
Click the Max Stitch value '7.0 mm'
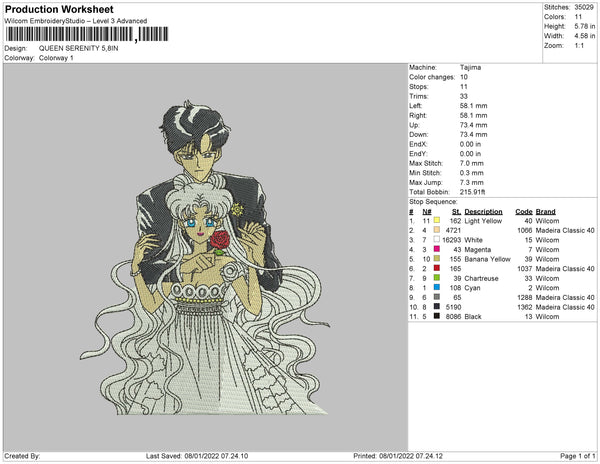pos(471,163)
